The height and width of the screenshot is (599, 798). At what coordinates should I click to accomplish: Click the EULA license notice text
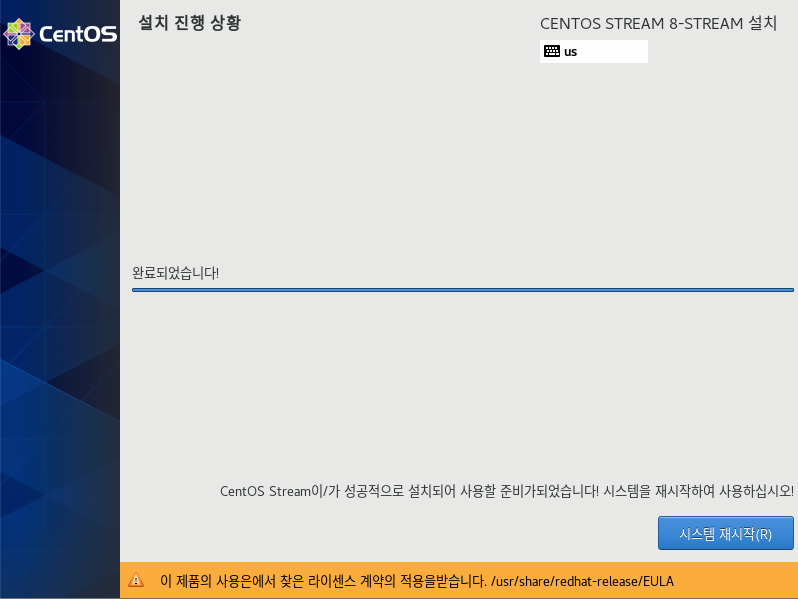(x=417, y=581)
